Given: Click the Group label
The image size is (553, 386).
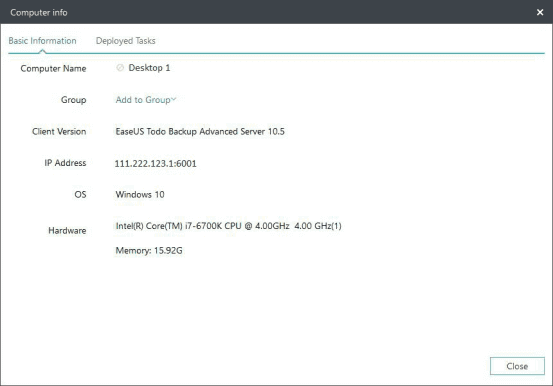Looking at the screenshot, I should pyautogui.click(x=73, y=100).
